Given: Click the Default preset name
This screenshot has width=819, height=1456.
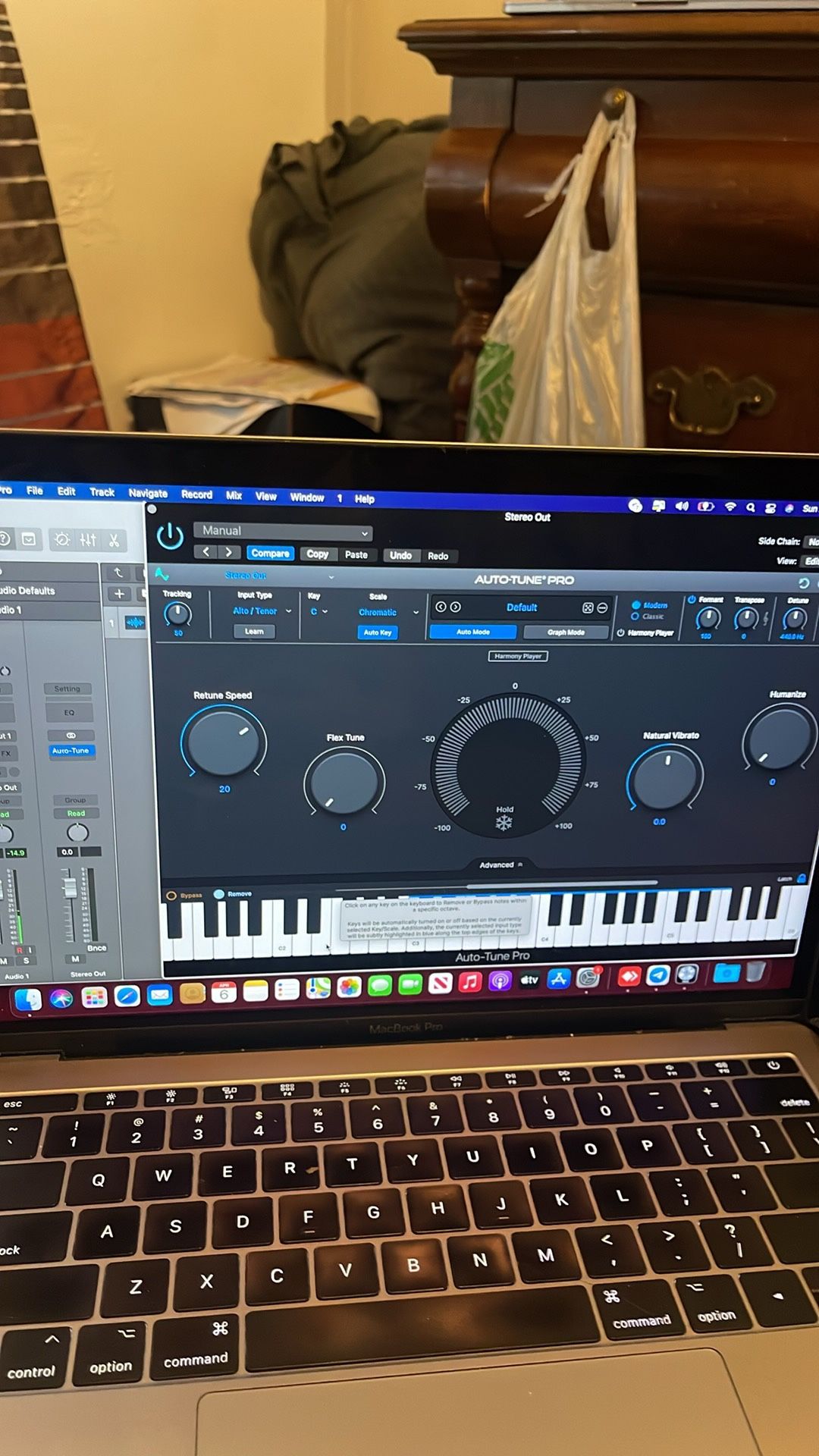Looking at the screenshot, I should (522, 607).
